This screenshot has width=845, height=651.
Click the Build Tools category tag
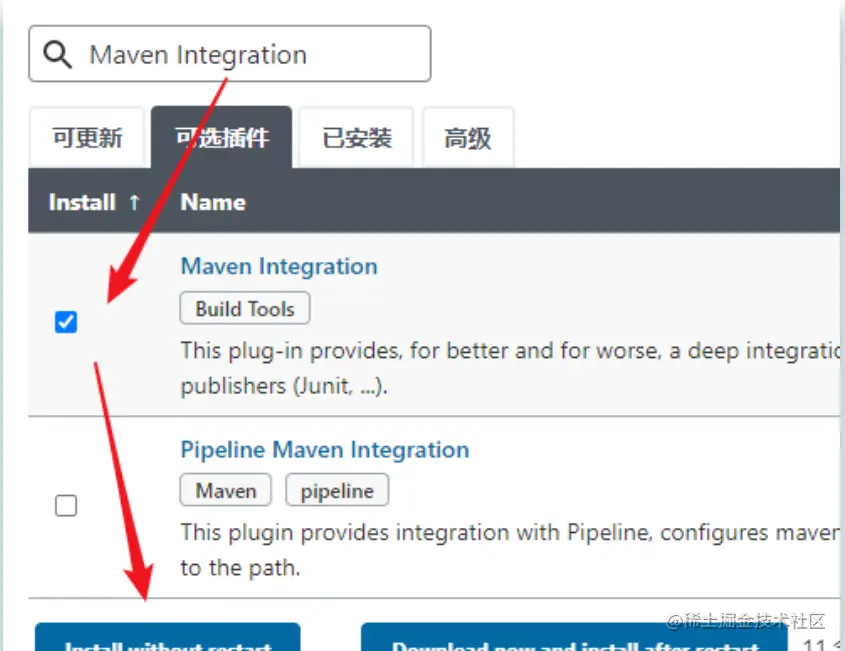245,308
